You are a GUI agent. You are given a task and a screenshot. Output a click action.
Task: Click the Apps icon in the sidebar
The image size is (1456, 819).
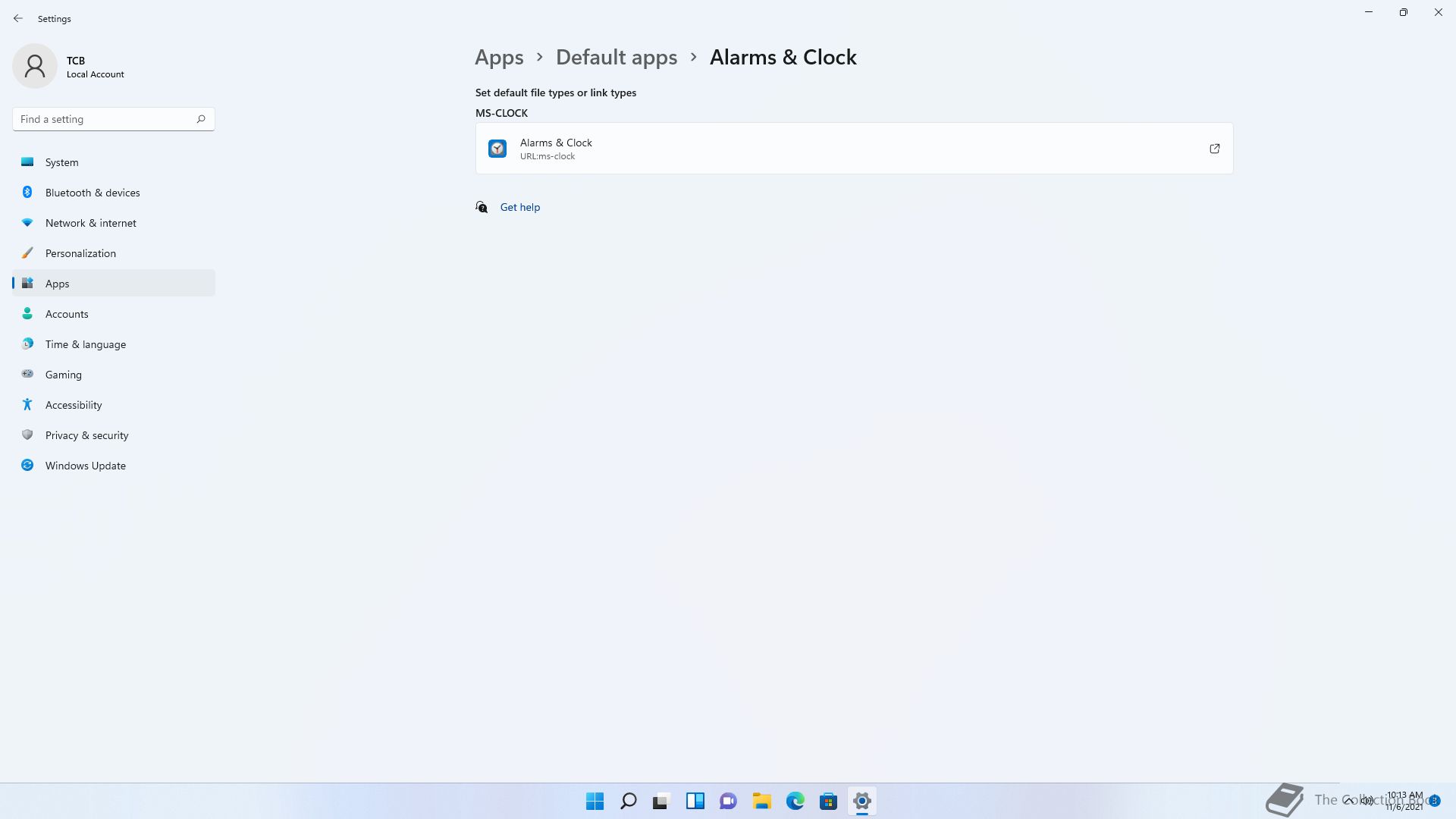click(x=27, y=283)
